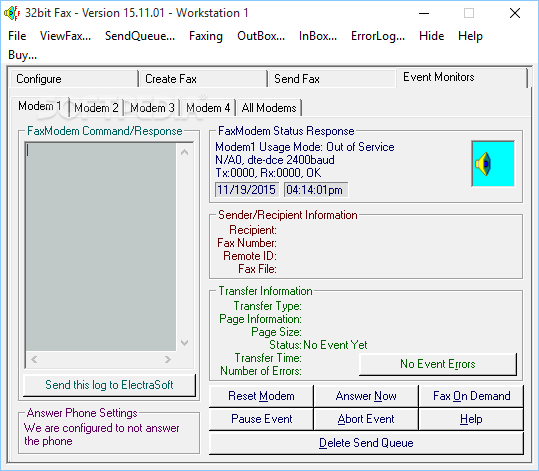Click the Reset Modem button
The image size is (539, 471).
[261, 396]
